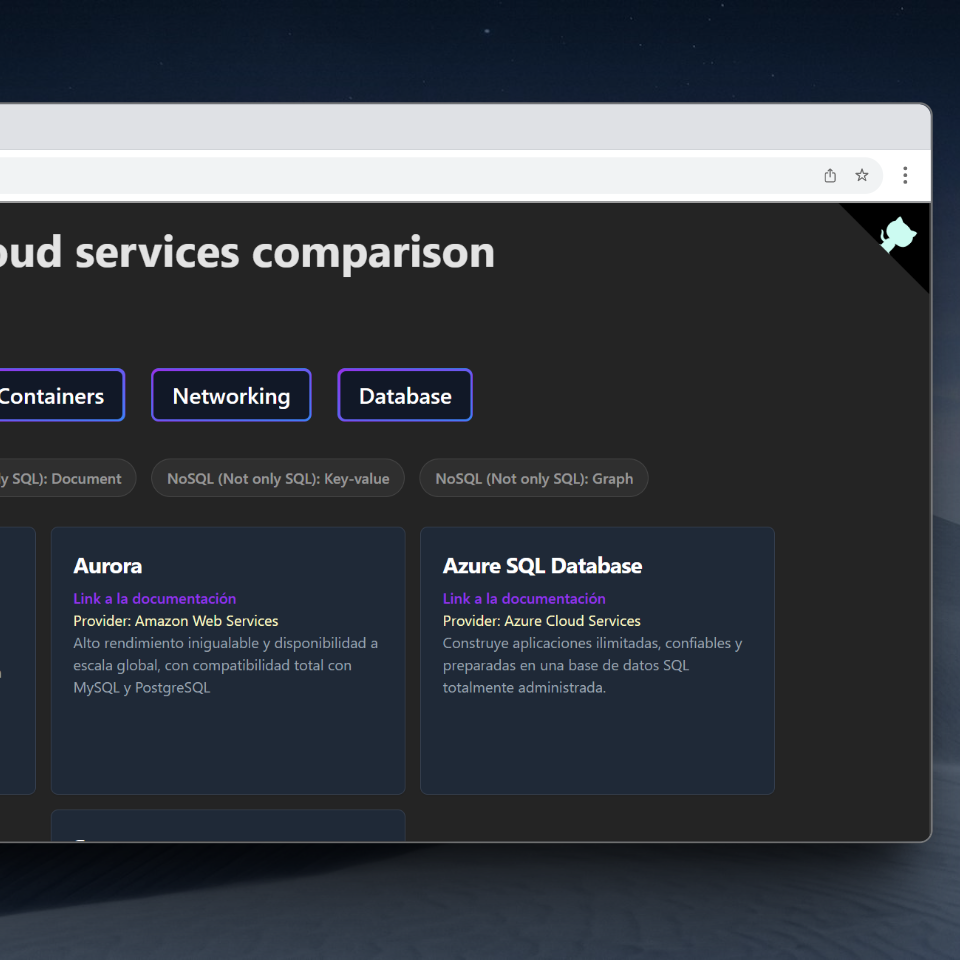Open Aurora's 'Link a la documentación'
The width and height of the screenshot is (960, 960).
[x=155, y=599]
